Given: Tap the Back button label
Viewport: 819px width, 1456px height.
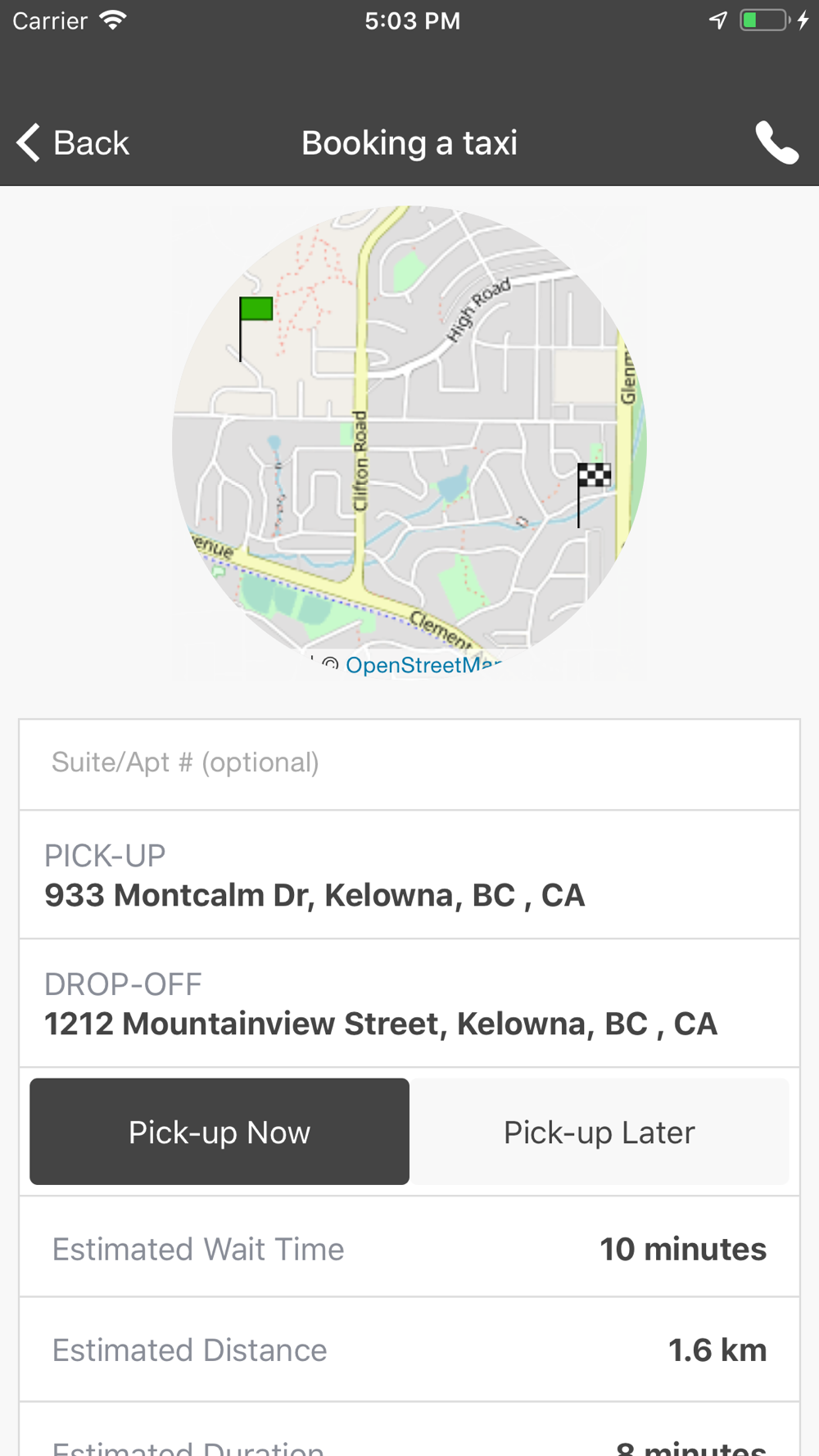Looking at the screenshot, I should coord(91,143).
